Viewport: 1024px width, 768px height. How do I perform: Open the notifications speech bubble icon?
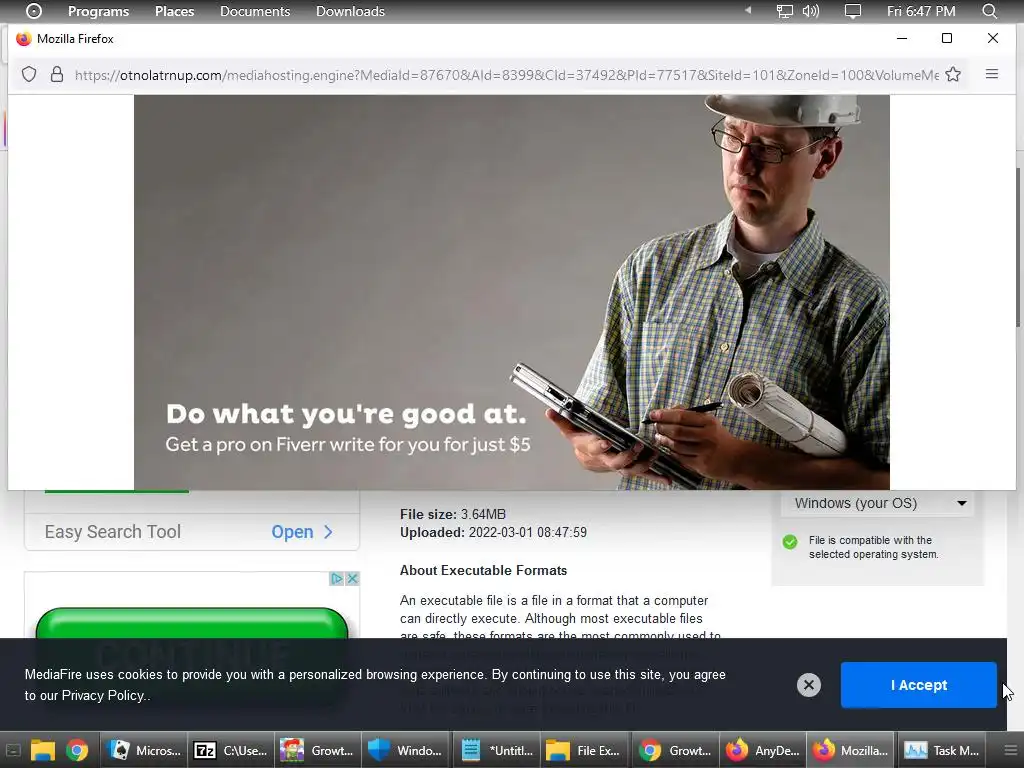[x=852, y=11]
